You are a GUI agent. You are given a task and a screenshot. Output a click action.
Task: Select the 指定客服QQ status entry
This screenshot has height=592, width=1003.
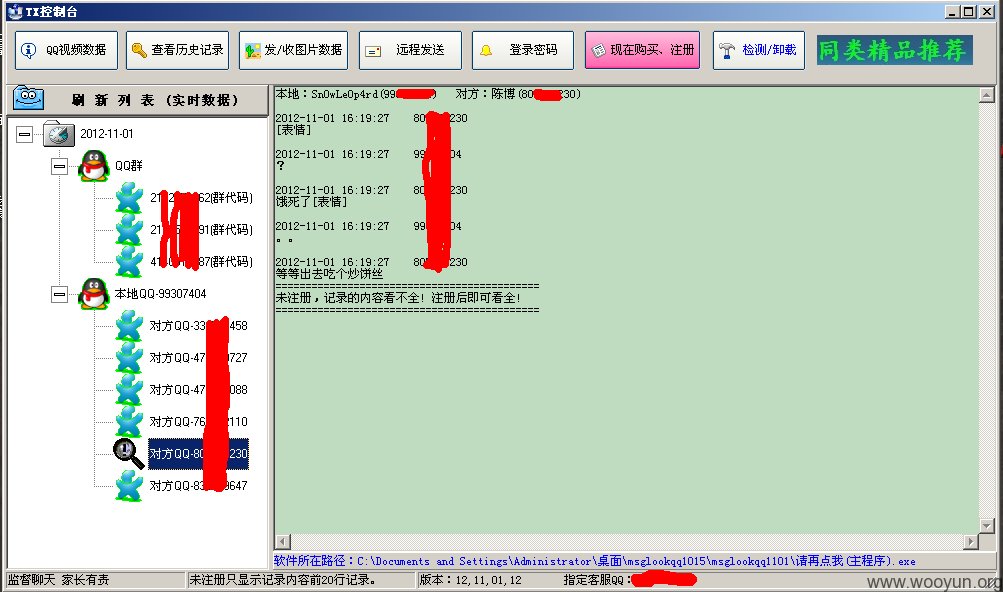629,580
